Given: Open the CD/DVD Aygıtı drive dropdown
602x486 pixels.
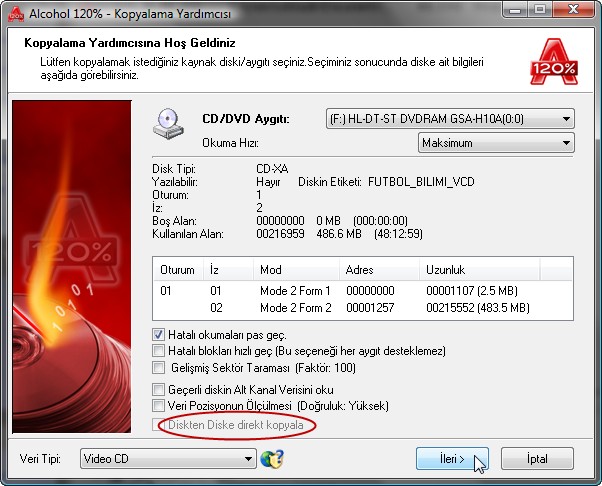Looking at the screenshot, I should point(450,119).
